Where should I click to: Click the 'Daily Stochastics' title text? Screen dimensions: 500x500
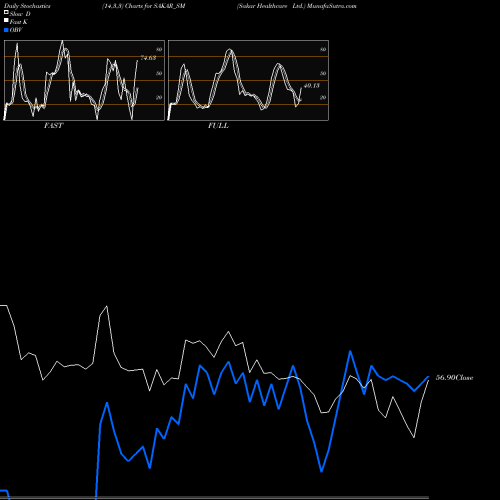pyautogui.click(x=27, y=6)
